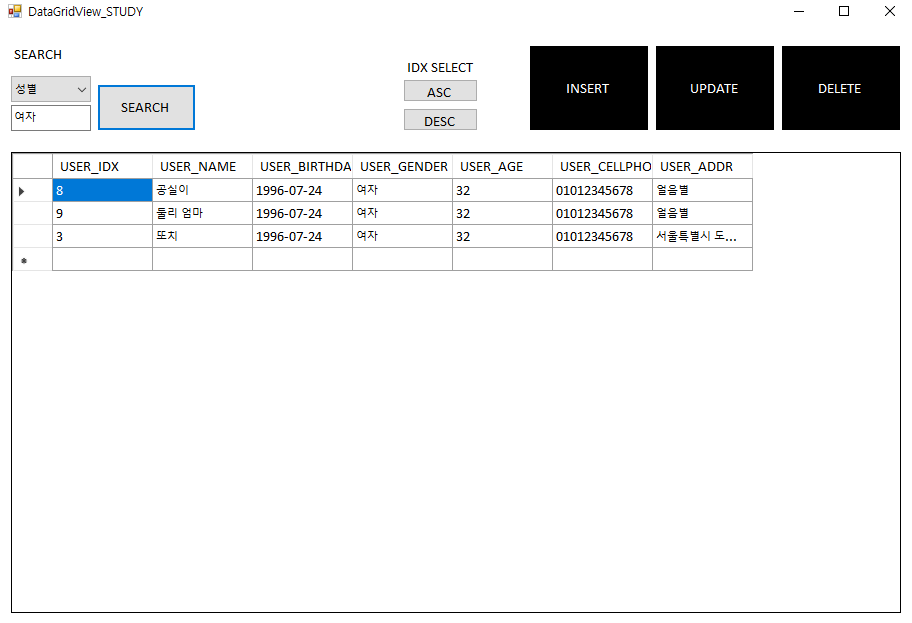Select age cell in the 둘리 엄마 row
The width and height of the screenshot is (912, 623).
503,213
